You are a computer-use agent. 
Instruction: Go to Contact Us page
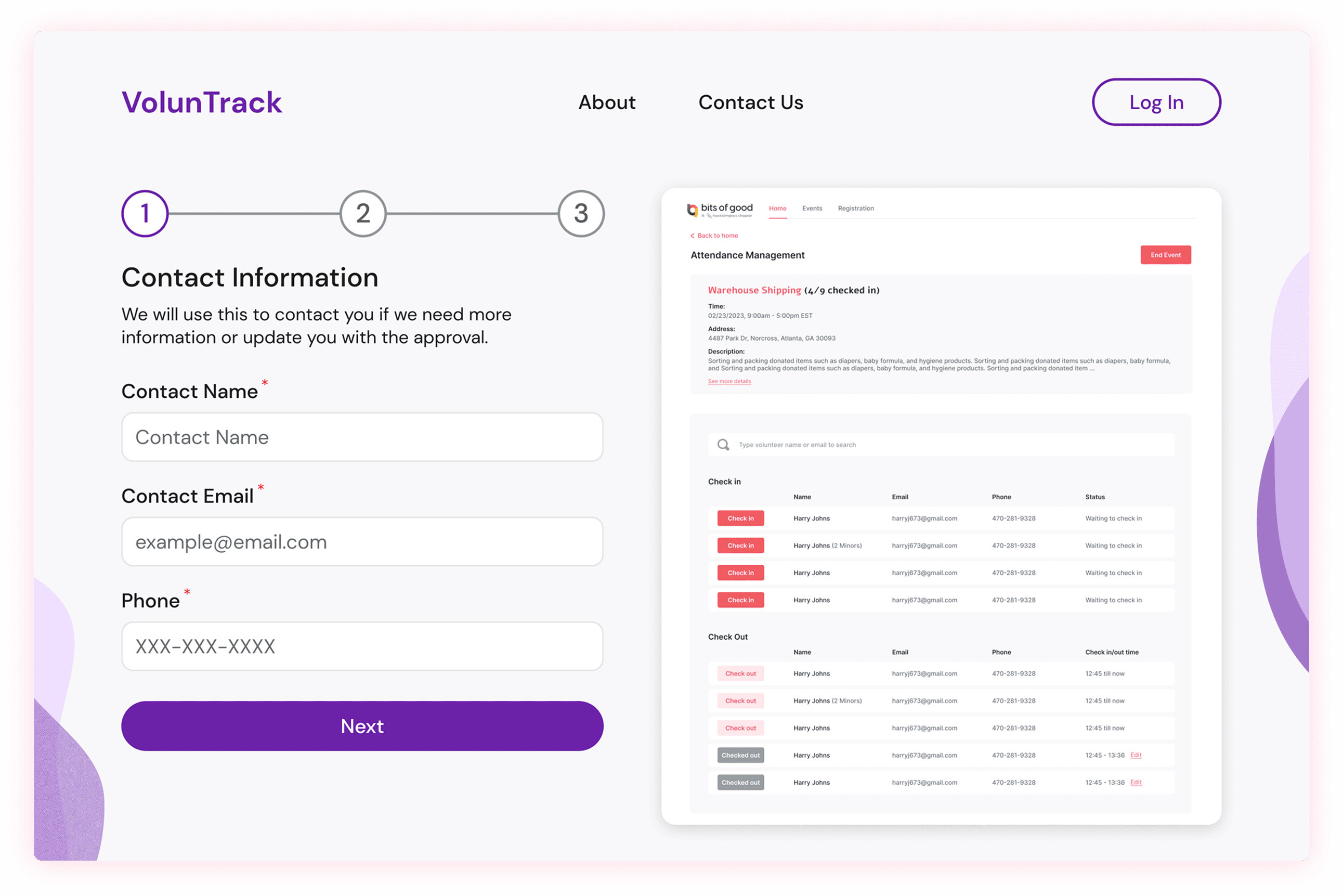(x=751, y=102)
